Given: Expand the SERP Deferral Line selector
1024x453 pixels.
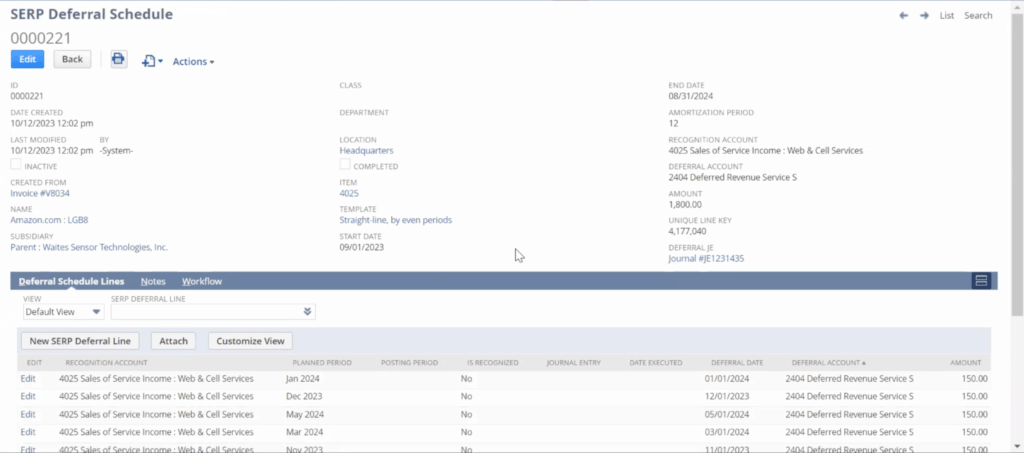Looking at the screenshot, I should 212,312.
